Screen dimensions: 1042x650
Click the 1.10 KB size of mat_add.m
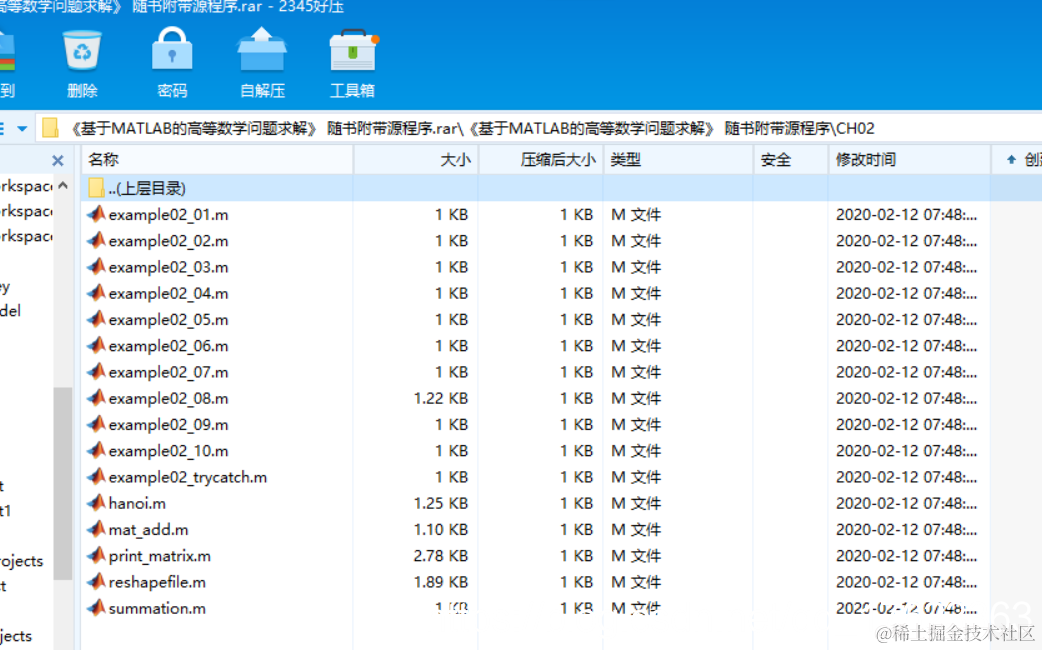click(441, 530)
